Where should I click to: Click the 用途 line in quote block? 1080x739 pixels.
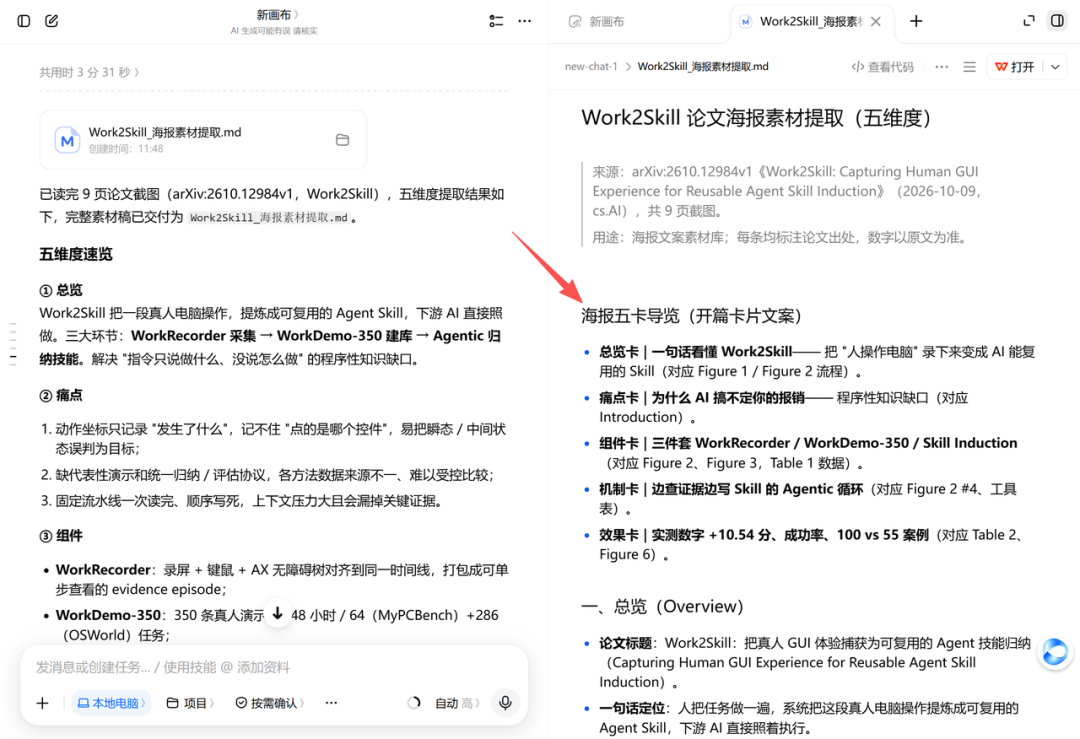point(780,238)
